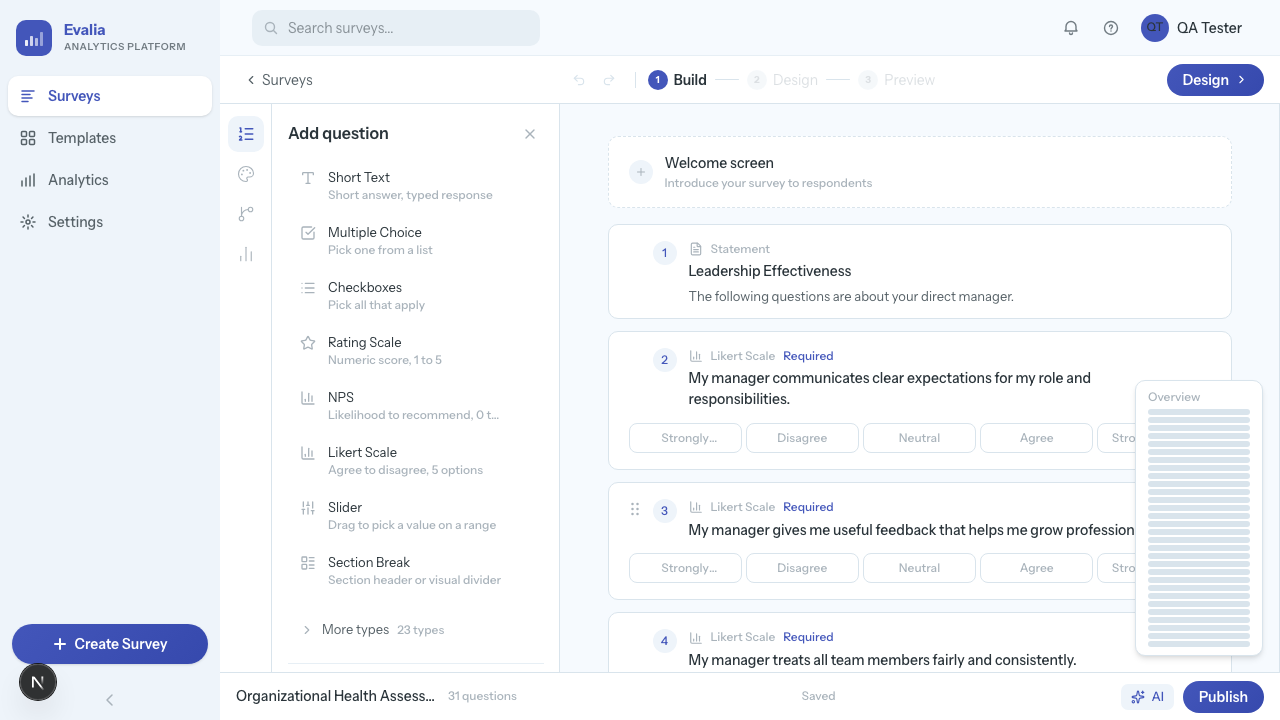Click the undo arrow icon
This screenshot has height=720, width=1280.
tap(579, 80)
